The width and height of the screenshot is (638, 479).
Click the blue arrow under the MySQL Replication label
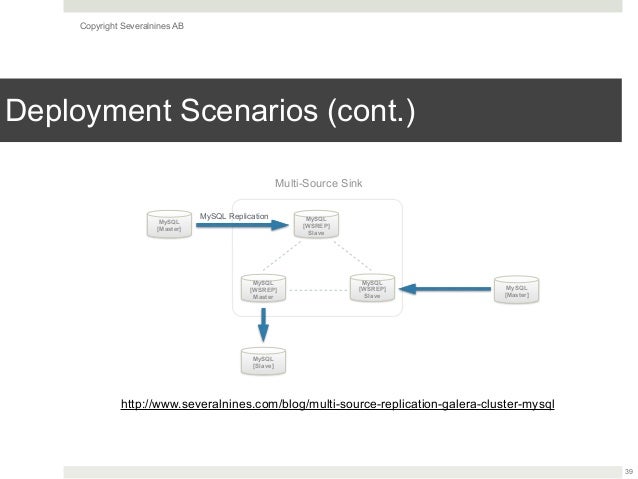243,225
